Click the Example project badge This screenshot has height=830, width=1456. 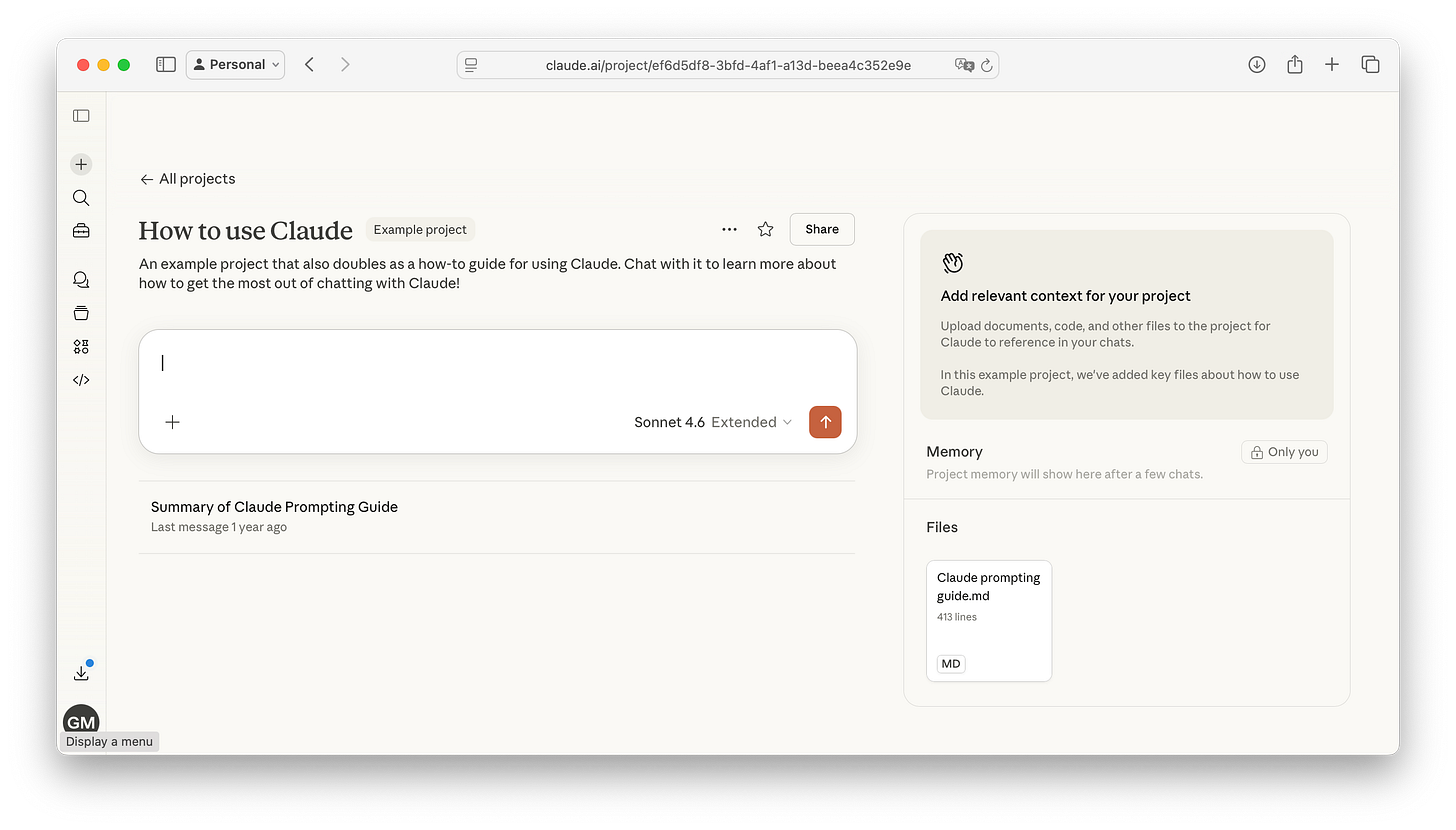pos(420,229)
